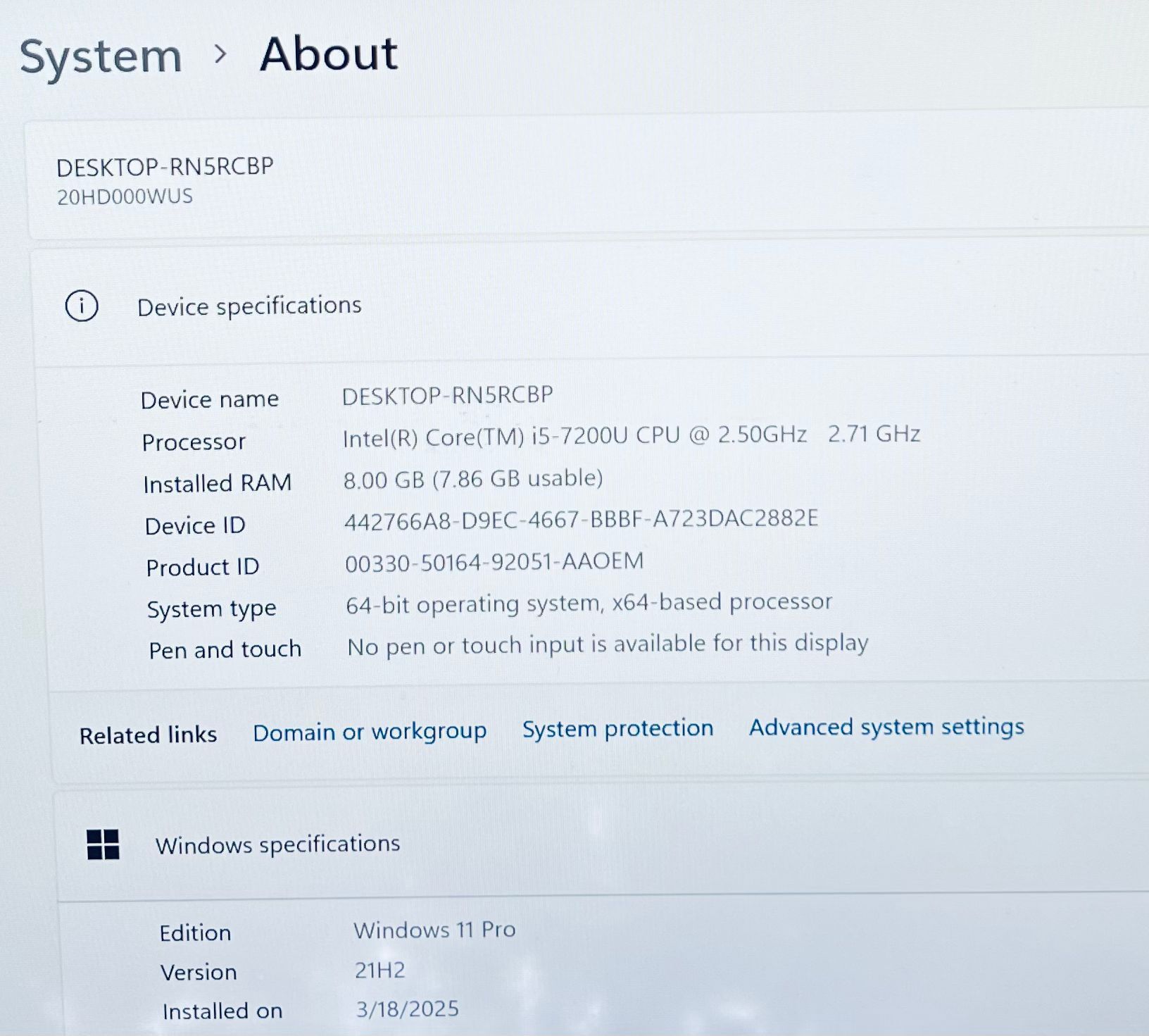Select the Intel Core i5-7200U processor value
Screen dimensions: 1149x1036
click(x=632, y=435)
